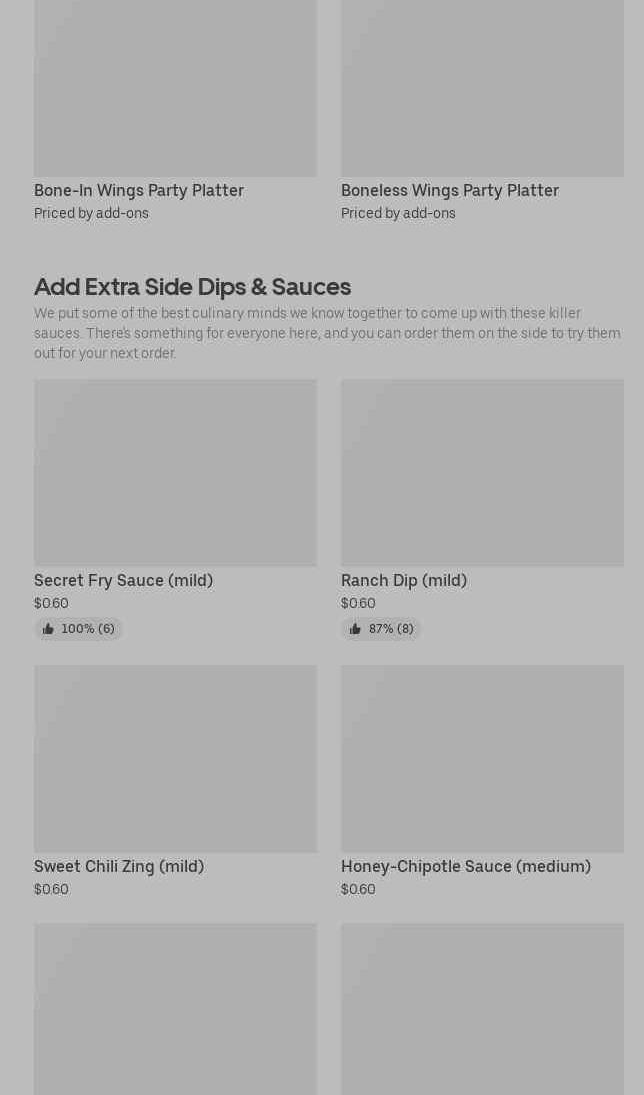Click Sweet Chili Zing (mild) name
The image size is (644, 1095).
tap(119, 866)
